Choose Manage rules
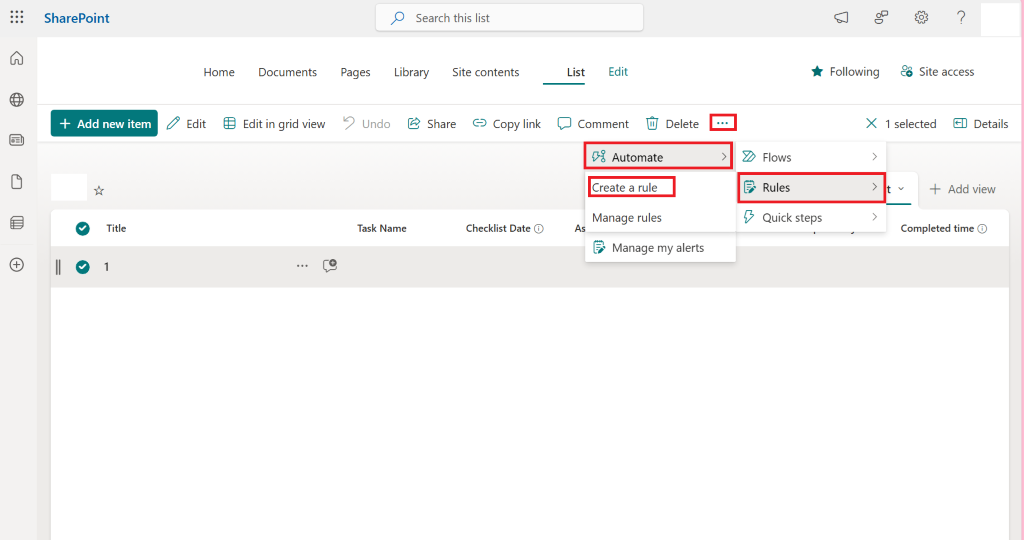 [627, 217]
